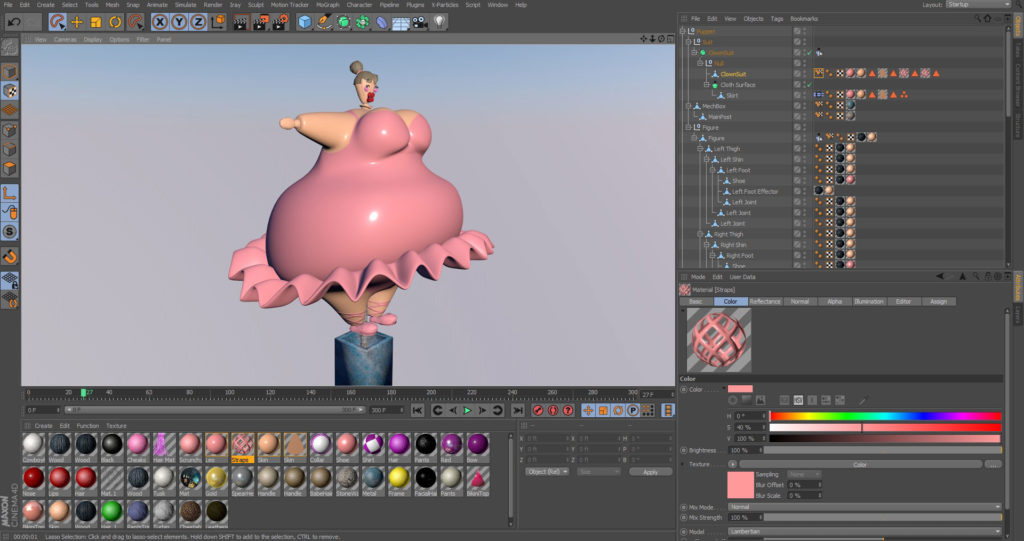Collapse the MechBox tree node
The image size is (1024, 541).
(688, 106)
